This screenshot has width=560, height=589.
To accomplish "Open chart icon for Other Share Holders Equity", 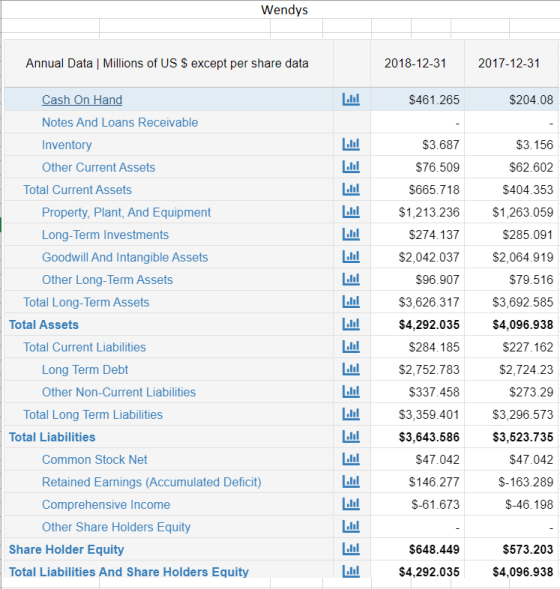I will point(351,527).
